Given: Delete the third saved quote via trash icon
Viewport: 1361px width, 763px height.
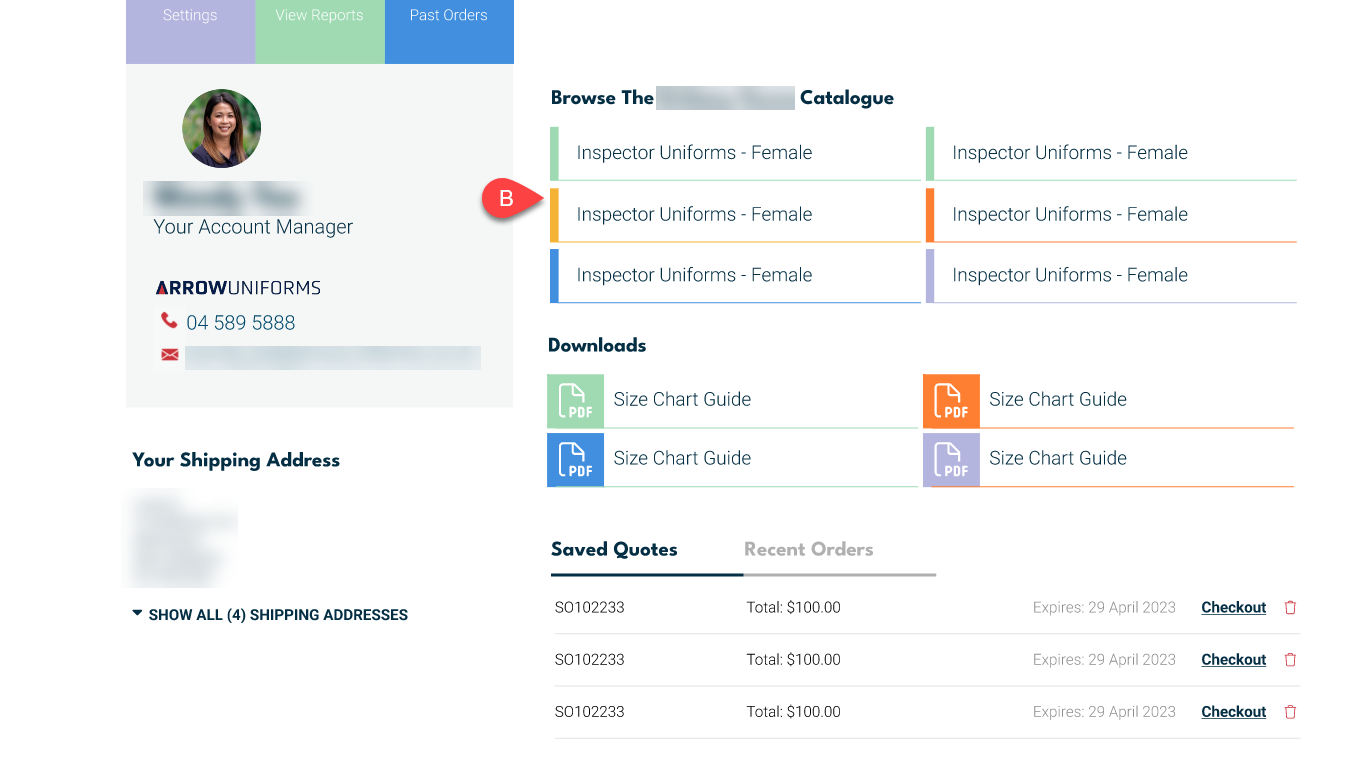Looking at the screenshot, I should click(x=1290, y=712).
